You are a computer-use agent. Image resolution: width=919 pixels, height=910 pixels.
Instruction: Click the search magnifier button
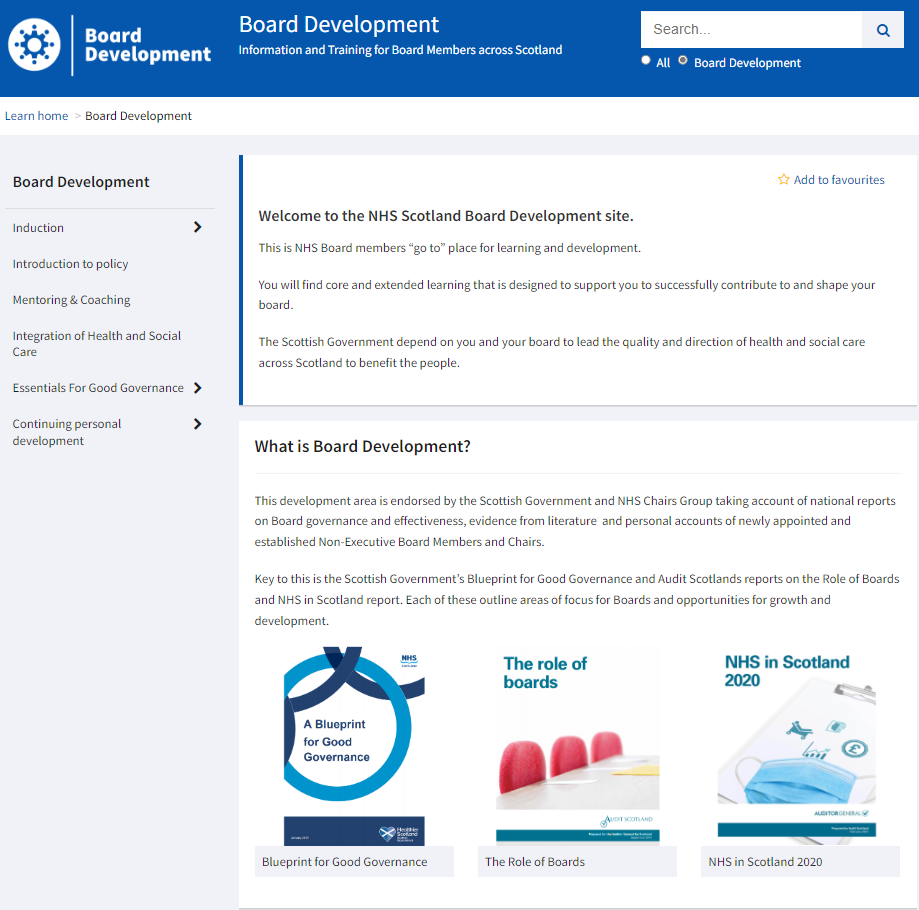(x=883, y=30)
